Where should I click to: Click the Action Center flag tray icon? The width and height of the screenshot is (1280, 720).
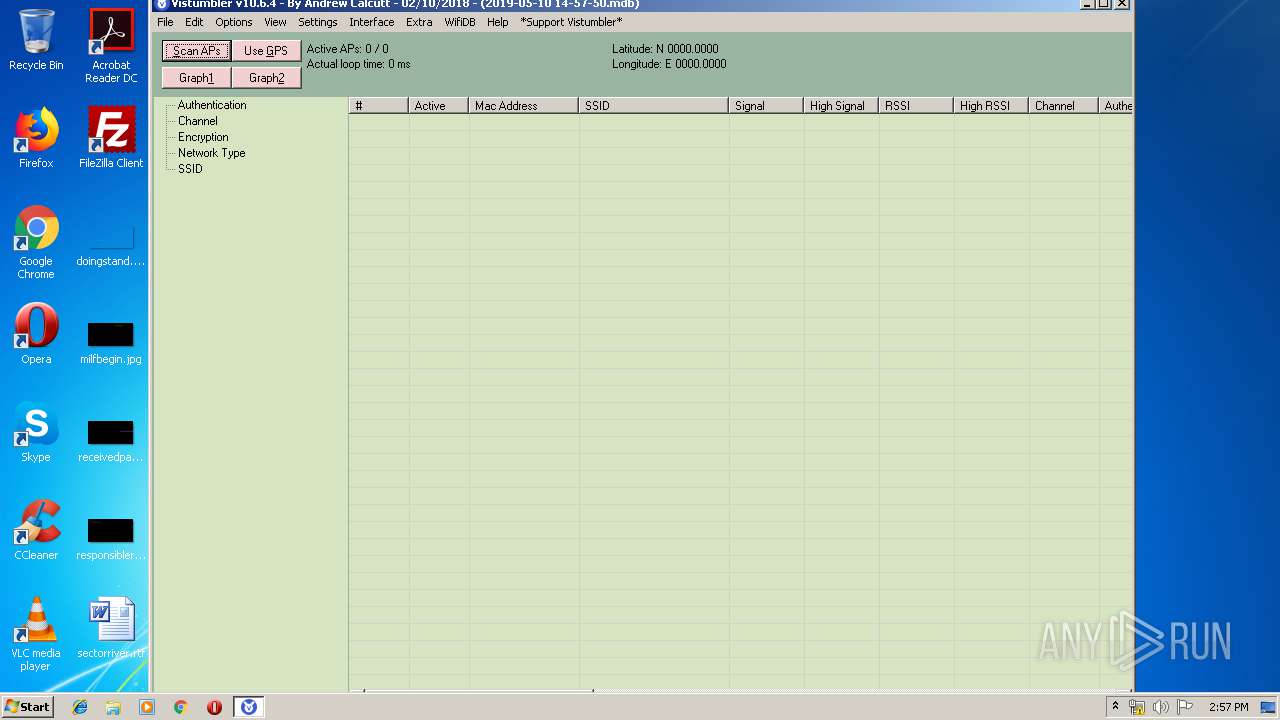tap(1184, 707)
